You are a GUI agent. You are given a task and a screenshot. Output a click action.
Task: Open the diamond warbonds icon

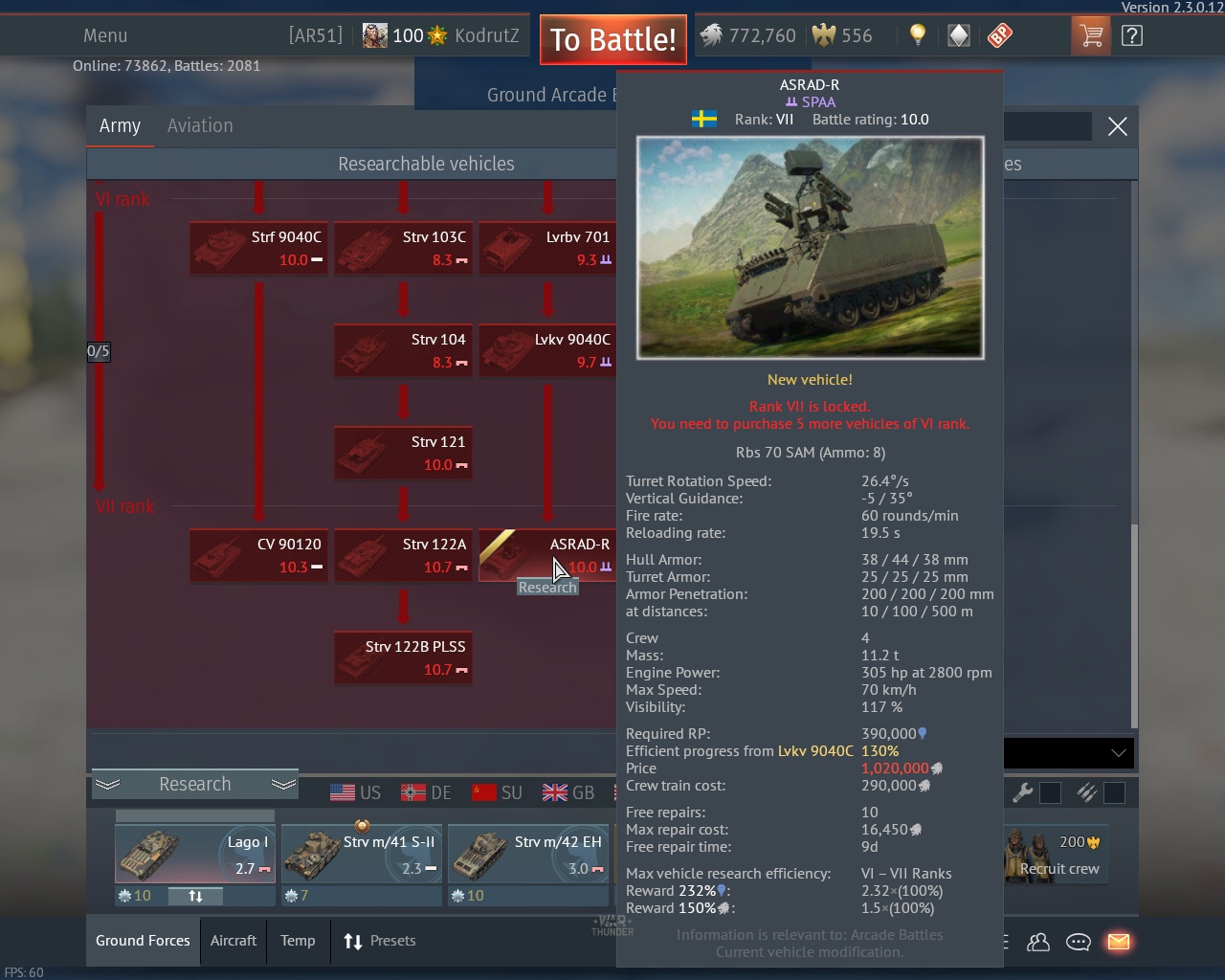click(x=959, y=36)
